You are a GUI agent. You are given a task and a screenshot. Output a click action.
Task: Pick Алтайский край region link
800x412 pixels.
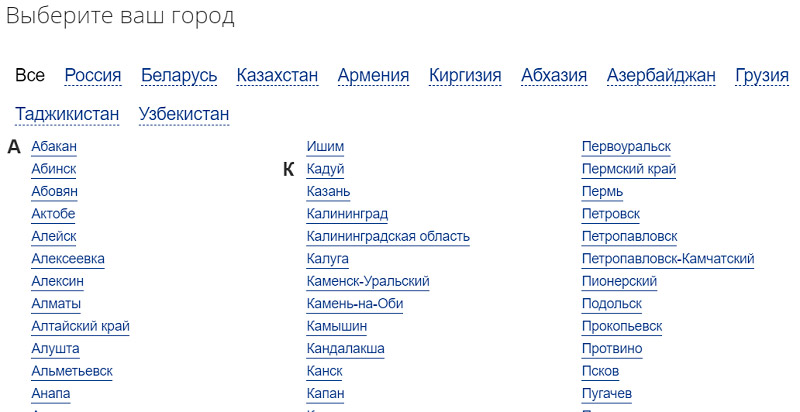pyautogui.click(x=81, y=326)
